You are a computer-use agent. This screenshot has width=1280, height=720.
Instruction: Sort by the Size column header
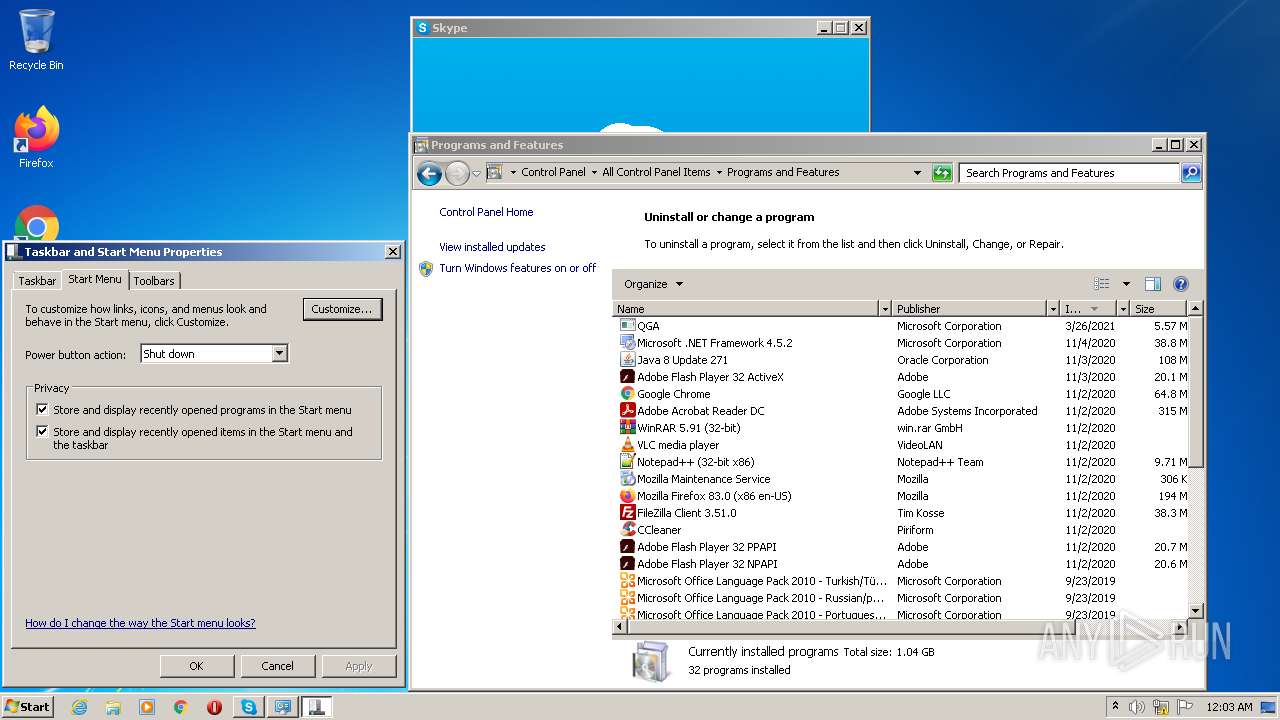(1159, 309)
